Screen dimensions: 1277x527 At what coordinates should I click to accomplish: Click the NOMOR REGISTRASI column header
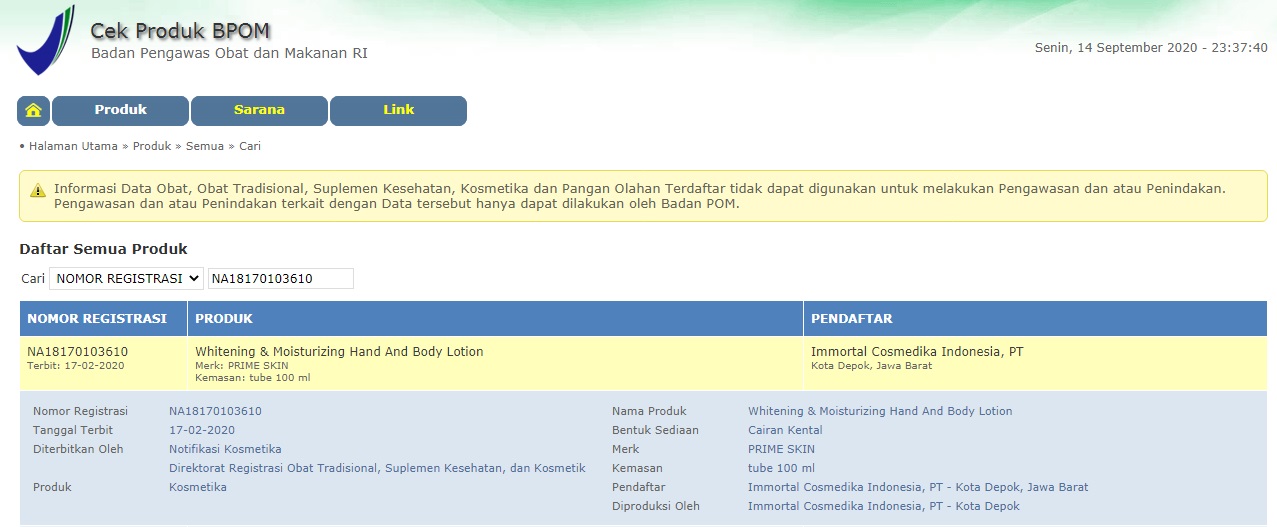[x=97, y=319]
